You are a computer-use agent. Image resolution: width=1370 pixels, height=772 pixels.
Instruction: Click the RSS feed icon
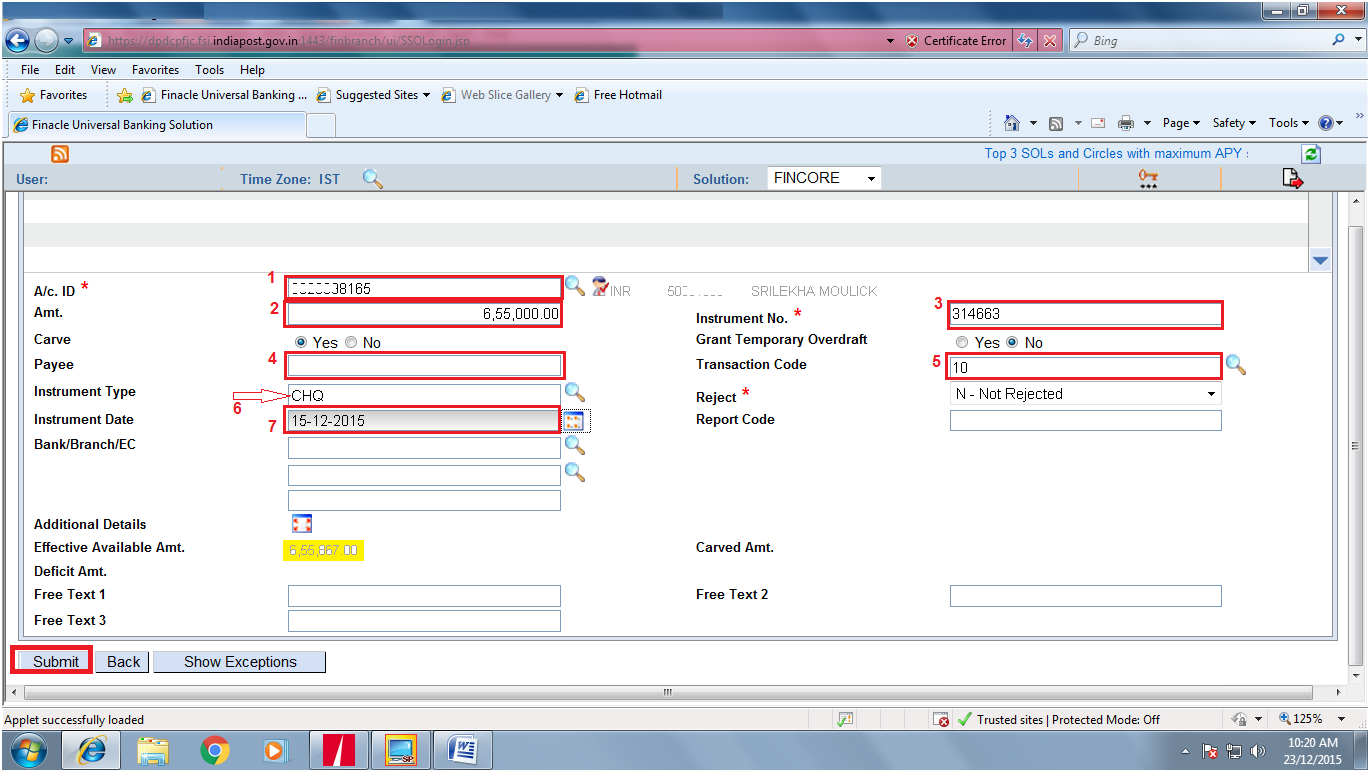[59, 153]
